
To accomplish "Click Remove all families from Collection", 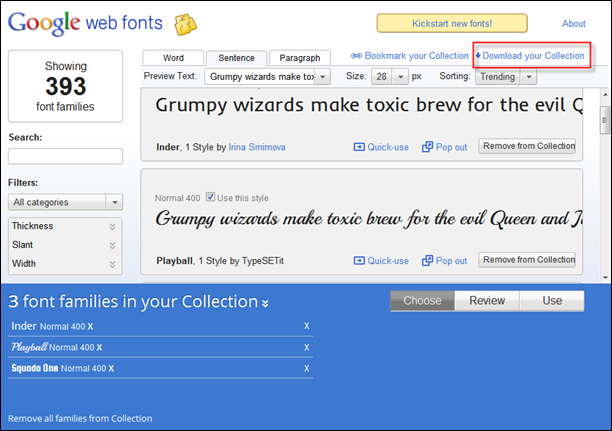I will (80, 419).
